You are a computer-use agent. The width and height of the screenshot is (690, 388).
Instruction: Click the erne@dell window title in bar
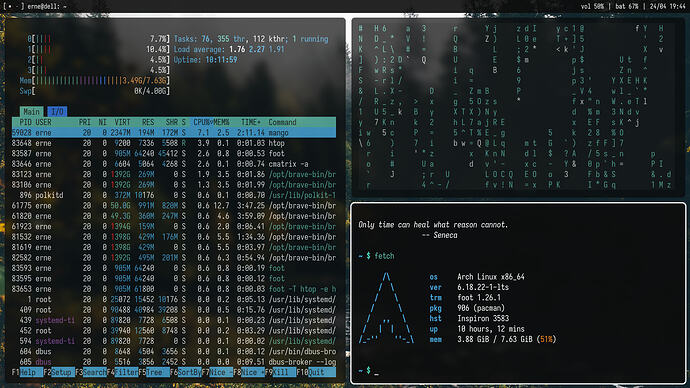click(x=47, y=7)
